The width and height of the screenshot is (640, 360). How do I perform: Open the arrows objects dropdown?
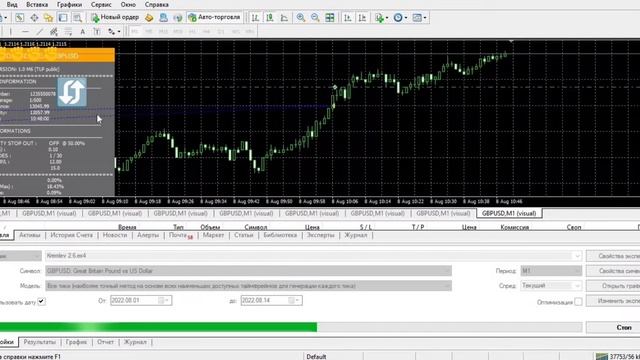[114, 31]
